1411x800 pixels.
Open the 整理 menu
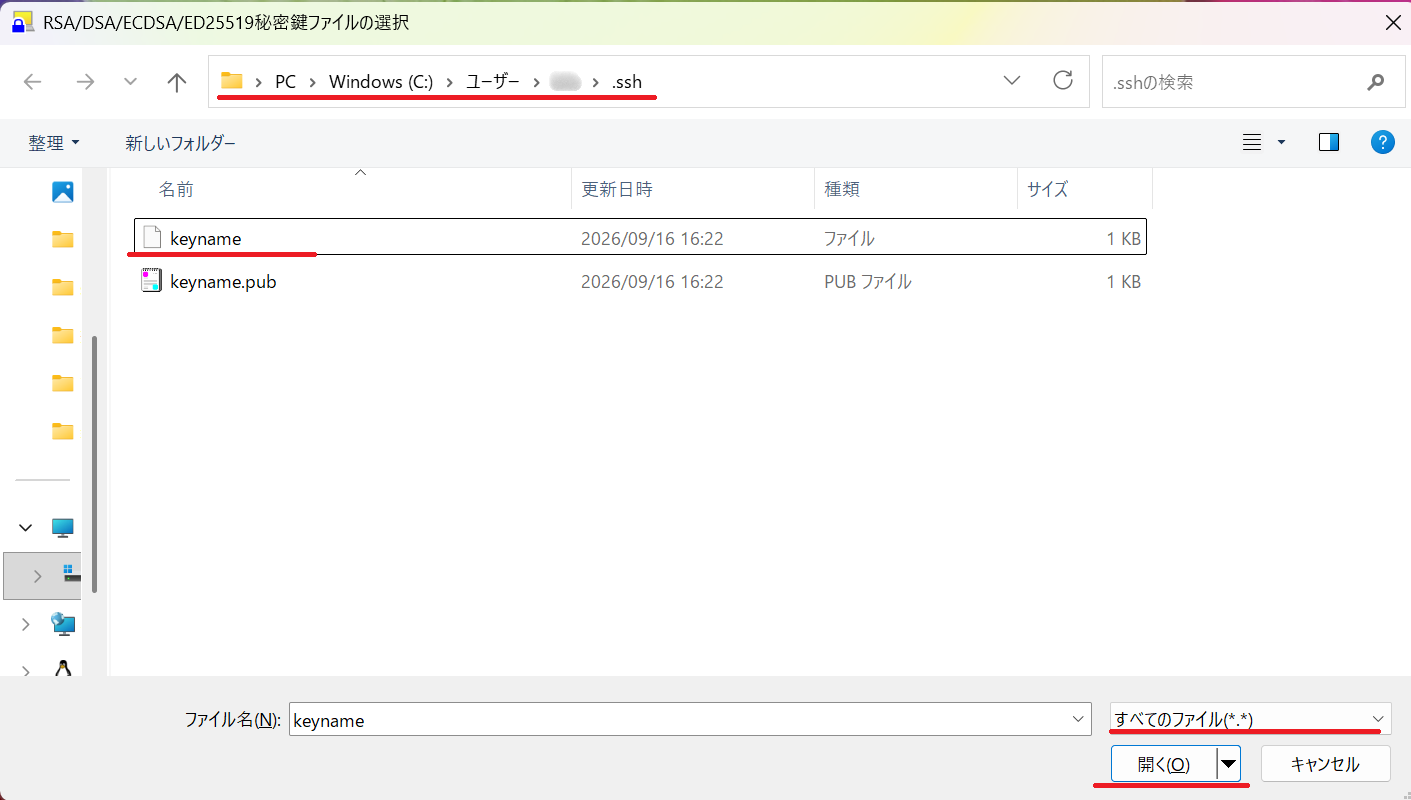(54, 143)
